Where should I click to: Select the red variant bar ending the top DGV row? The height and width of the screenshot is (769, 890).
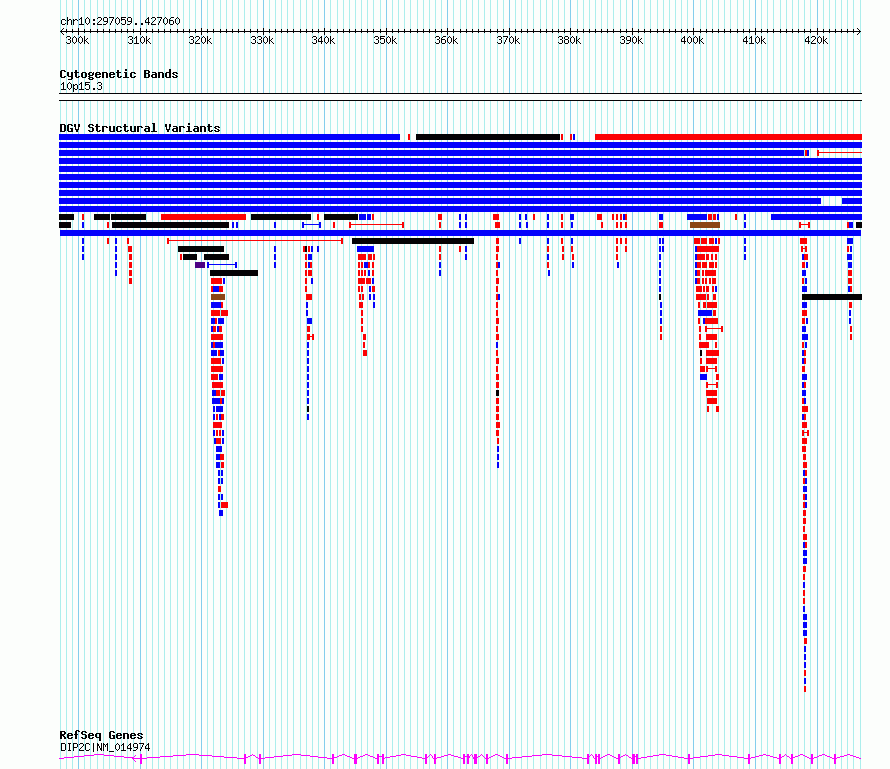point(728,137)
